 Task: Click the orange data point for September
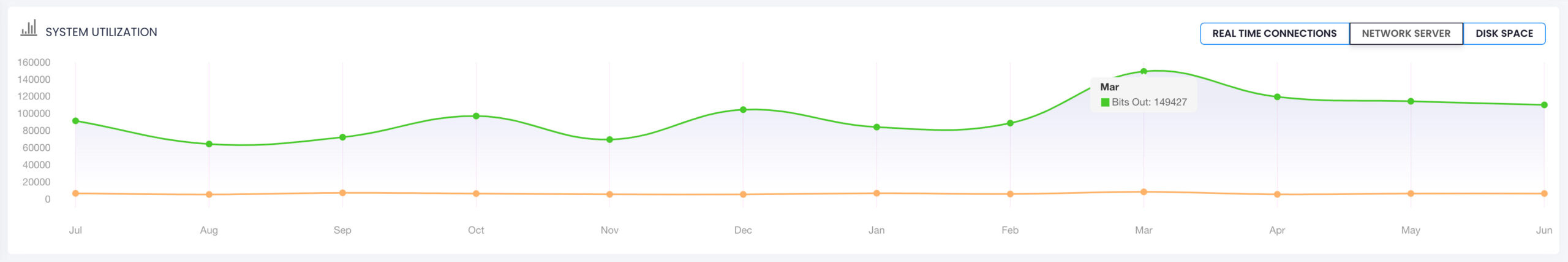point(342,193)
